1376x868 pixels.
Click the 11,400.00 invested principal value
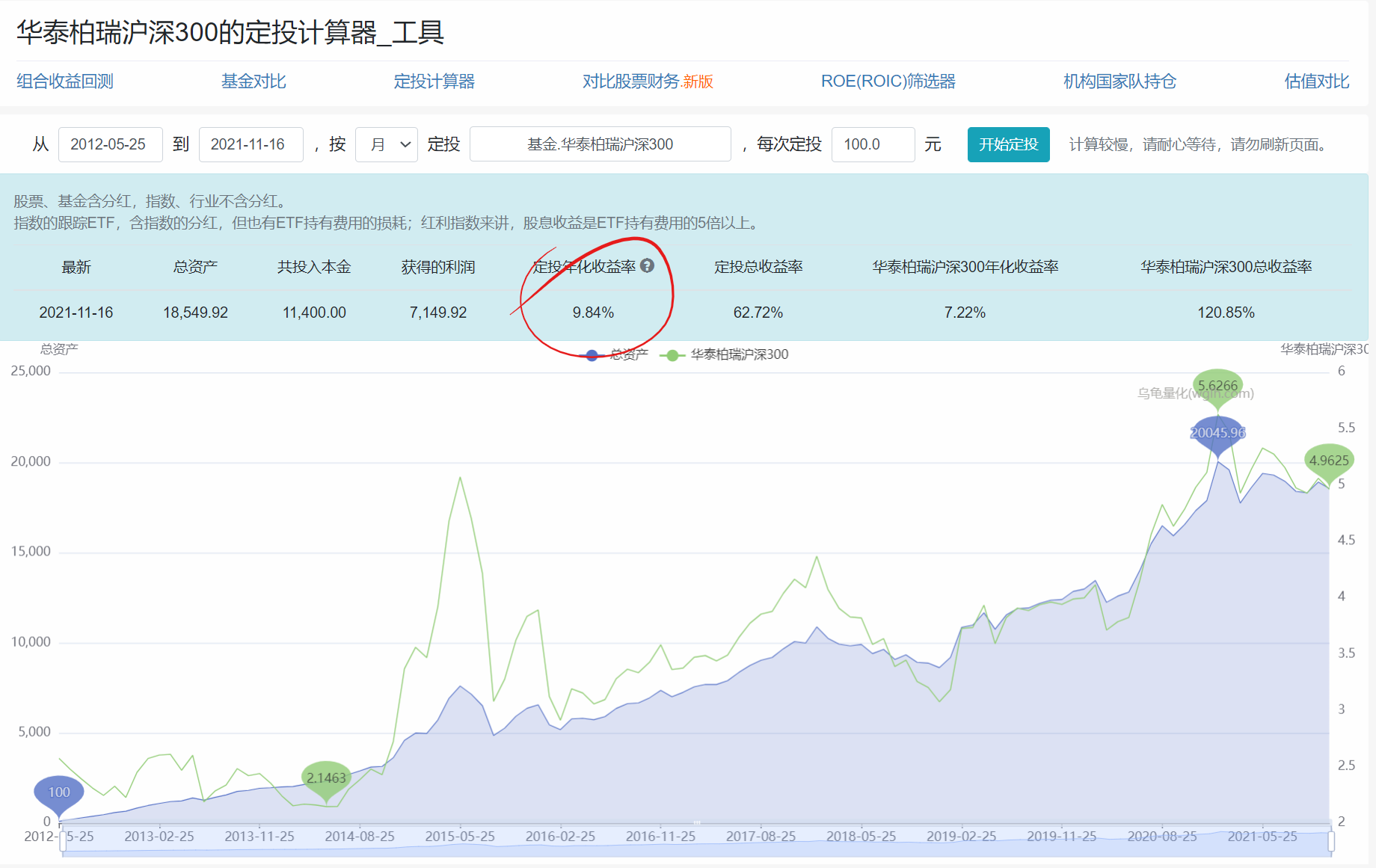coord(314,313)
